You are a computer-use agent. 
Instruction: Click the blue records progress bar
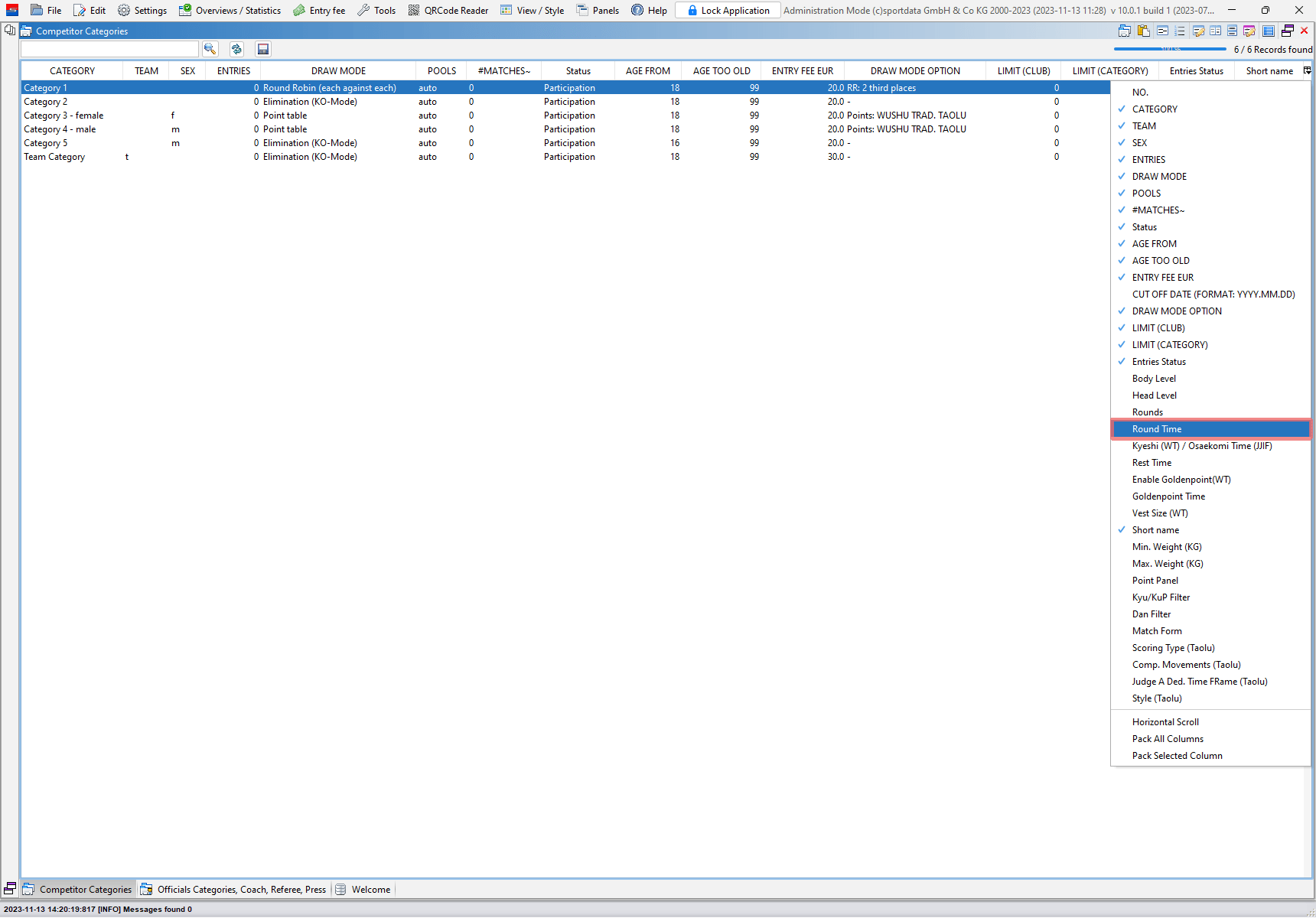coord(1170,49)
